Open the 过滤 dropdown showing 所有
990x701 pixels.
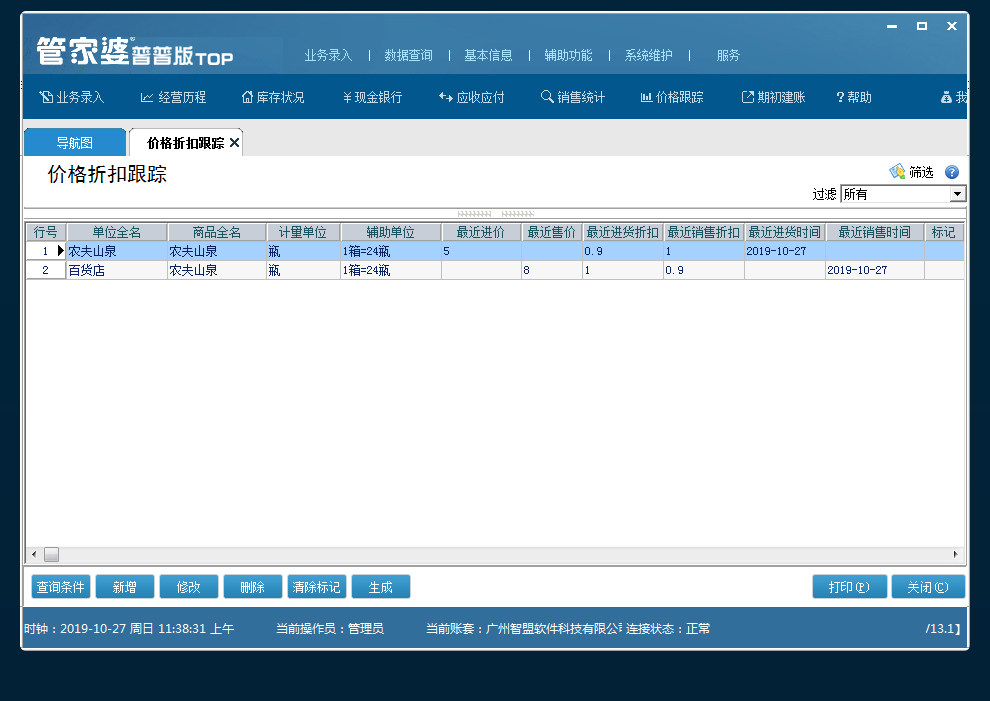coord(957,194)
